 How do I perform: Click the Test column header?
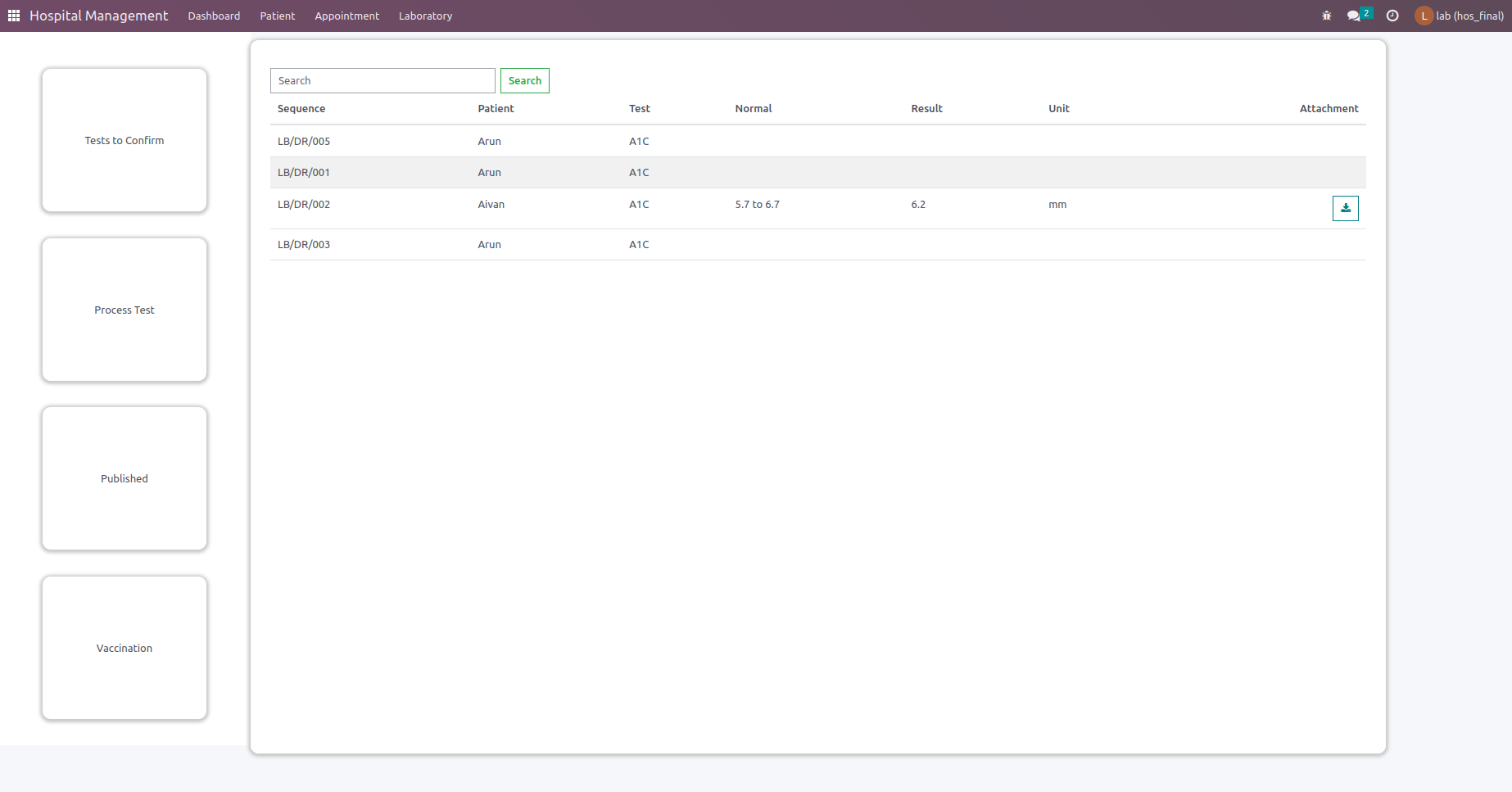pos(640,108)
